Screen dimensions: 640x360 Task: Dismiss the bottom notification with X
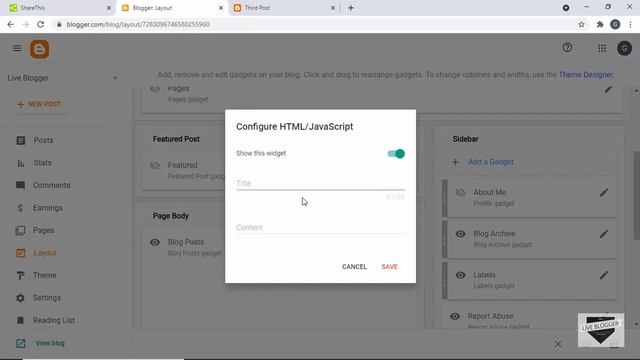tap(558, 344)
